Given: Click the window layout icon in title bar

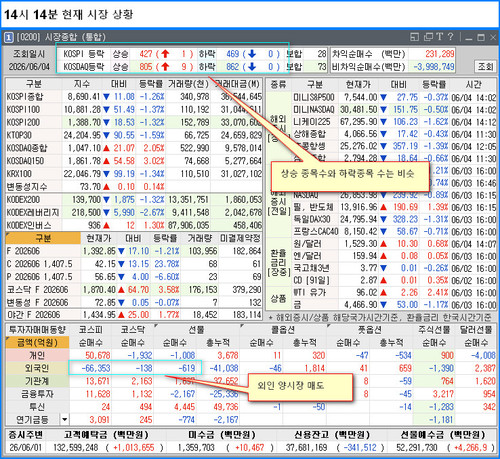Looking at the screenshot, I should [414, 37].
